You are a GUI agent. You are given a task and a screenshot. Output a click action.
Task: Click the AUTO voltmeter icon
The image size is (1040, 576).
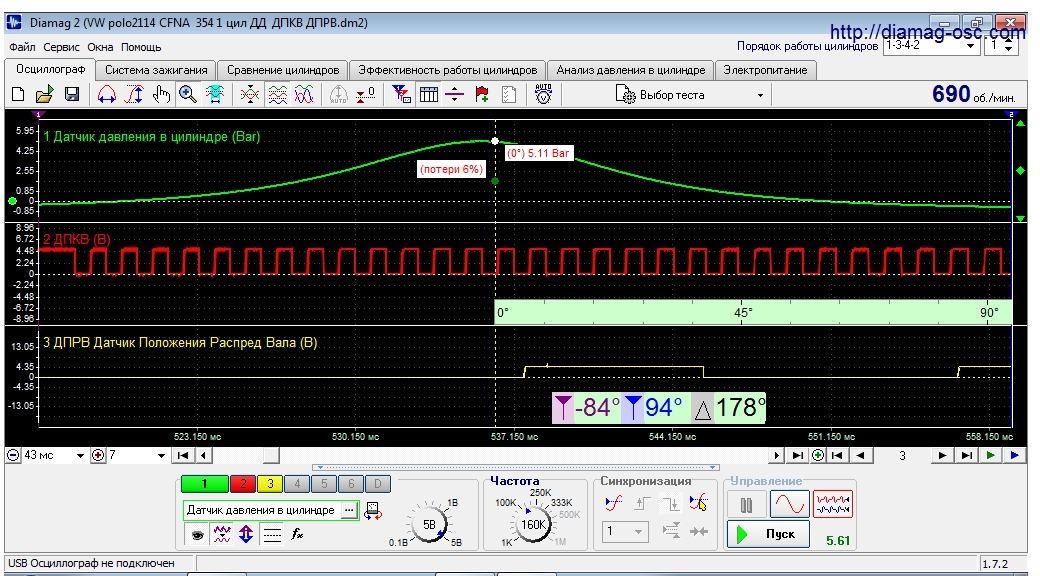click(x=543, y=94)
